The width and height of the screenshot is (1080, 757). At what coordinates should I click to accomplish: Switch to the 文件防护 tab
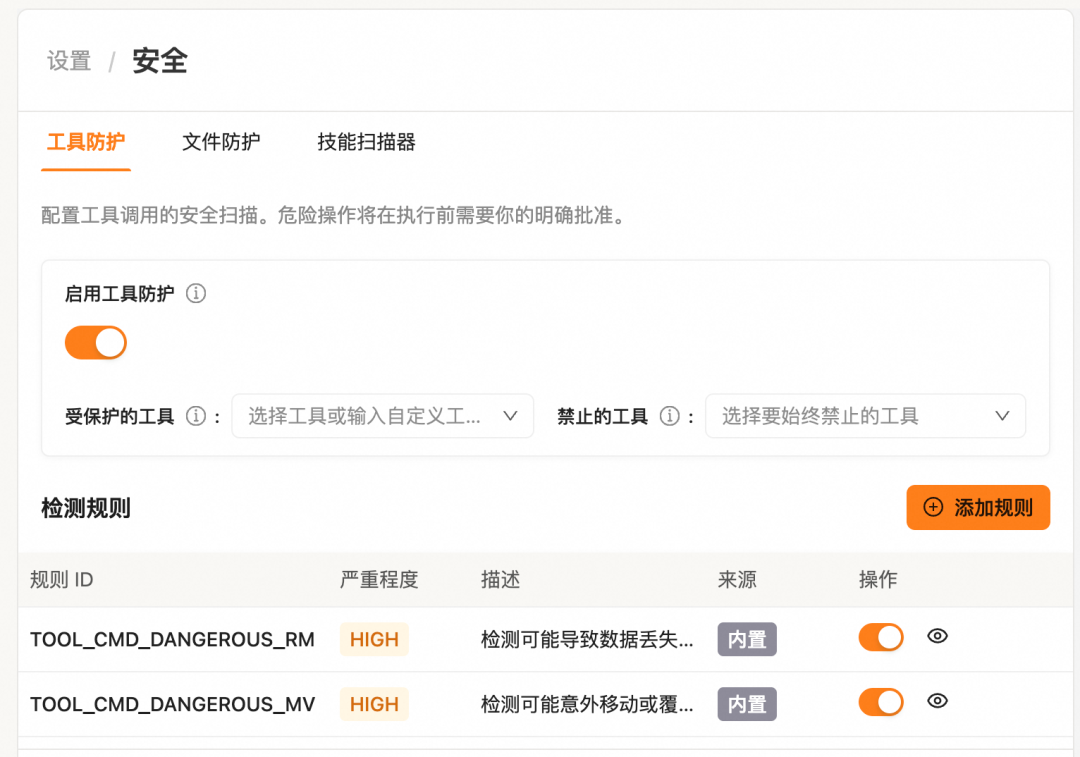tap(220, 143)
